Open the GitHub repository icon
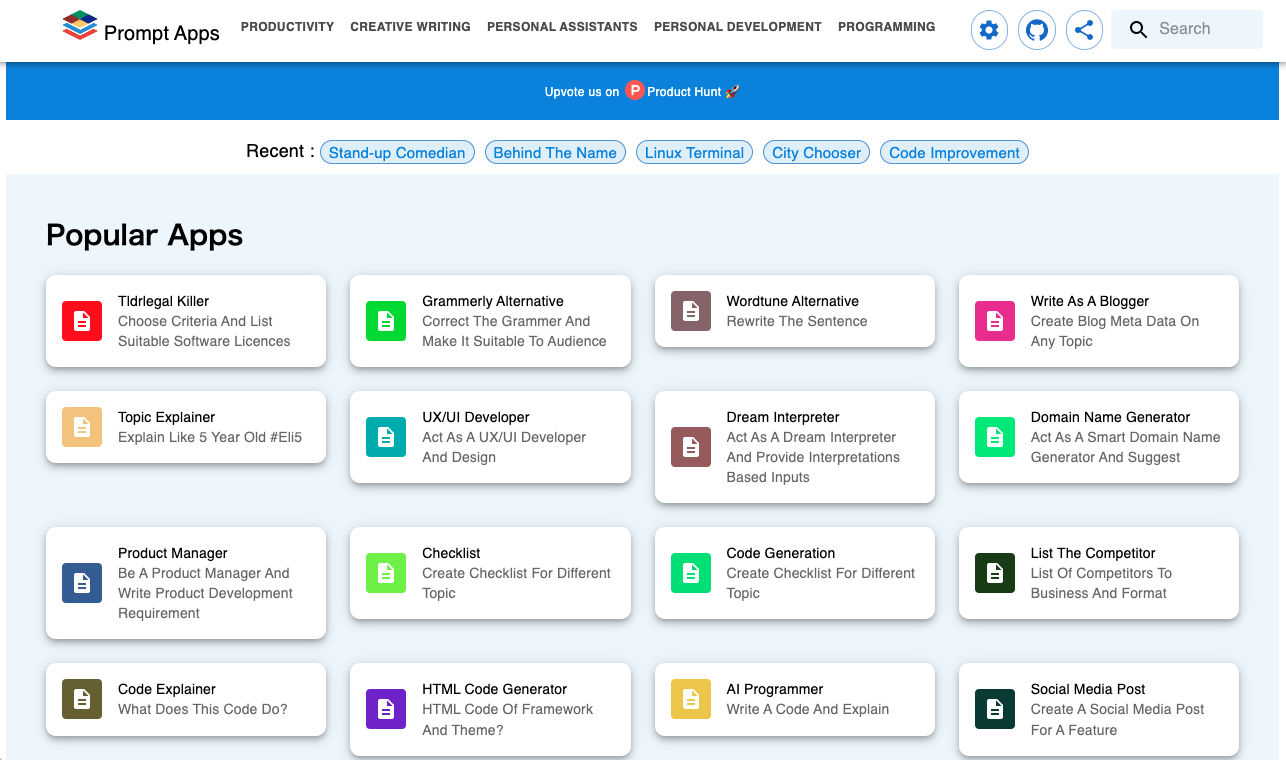The height and width of the screenshot is (760, 1286). (1037, 31)
